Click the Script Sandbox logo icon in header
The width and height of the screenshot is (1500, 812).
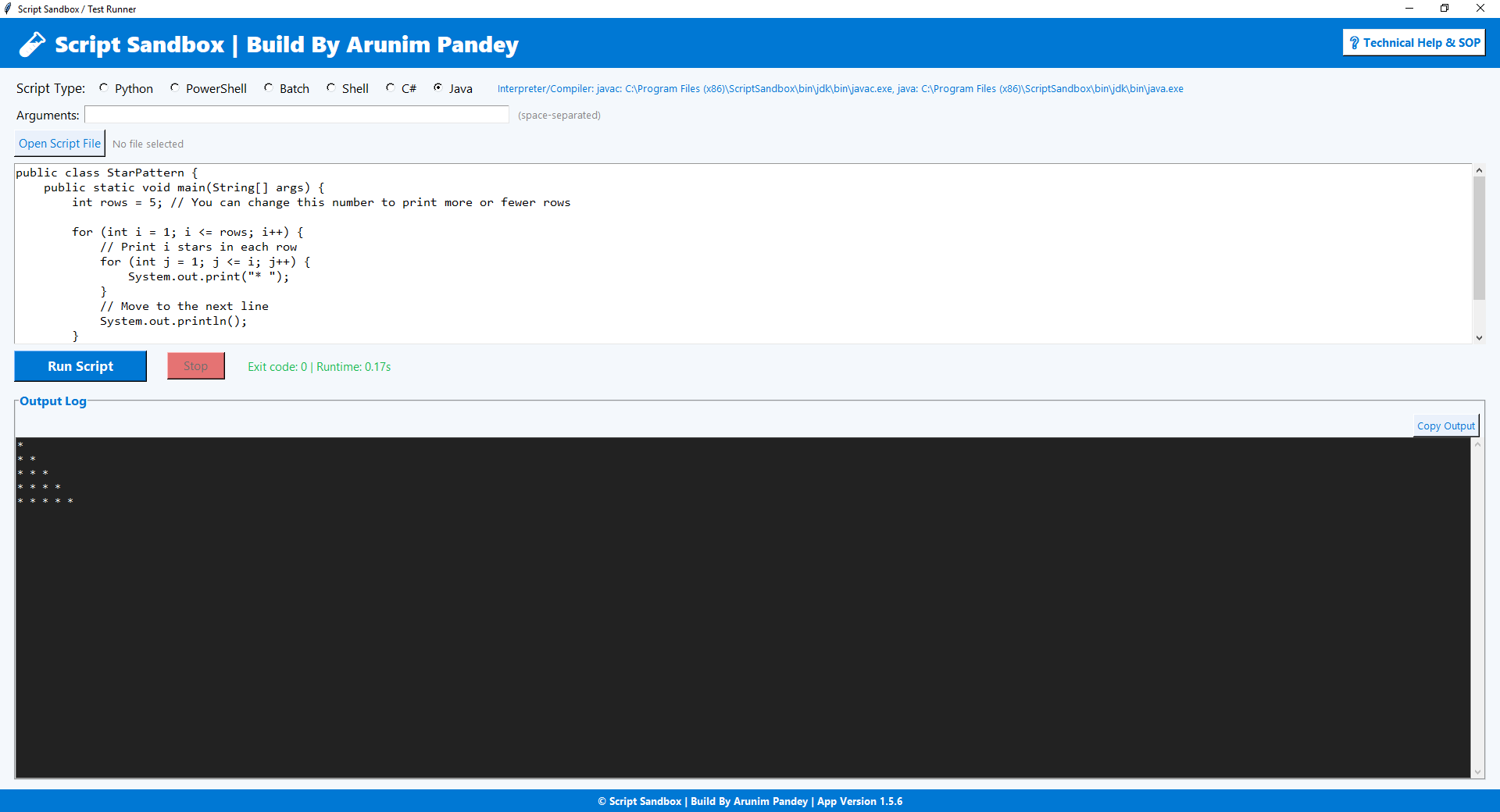(x=32, y=45)
